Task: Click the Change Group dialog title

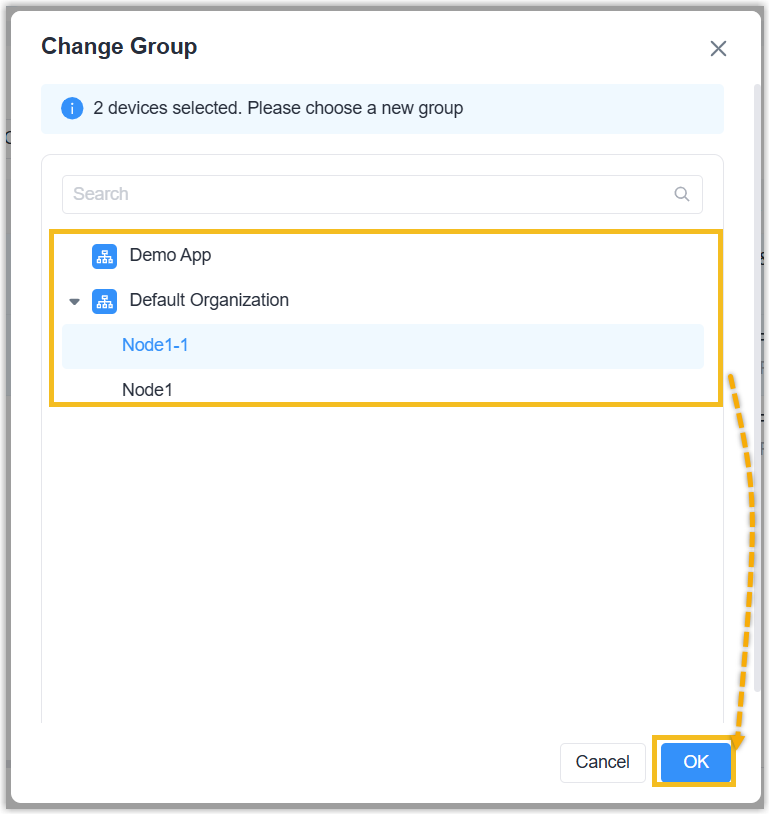Action: tap(119, 46)
